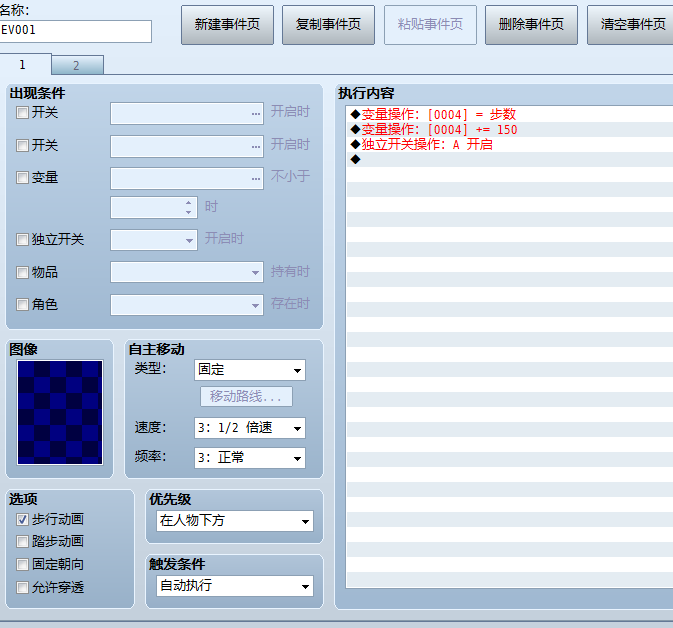Open the 角色 dropdown
This screenshot has width=673, height=628.
187,305
